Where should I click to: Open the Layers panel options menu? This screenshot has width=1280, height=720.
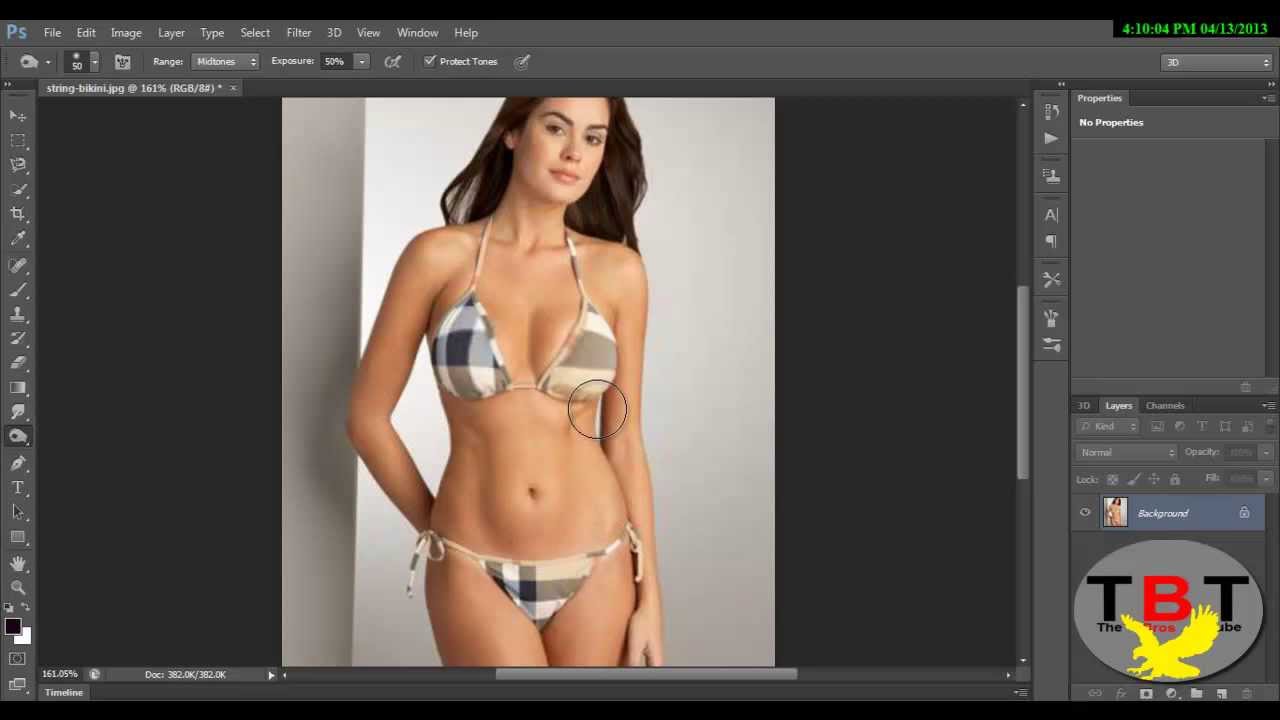click(x=1268, y=405)
